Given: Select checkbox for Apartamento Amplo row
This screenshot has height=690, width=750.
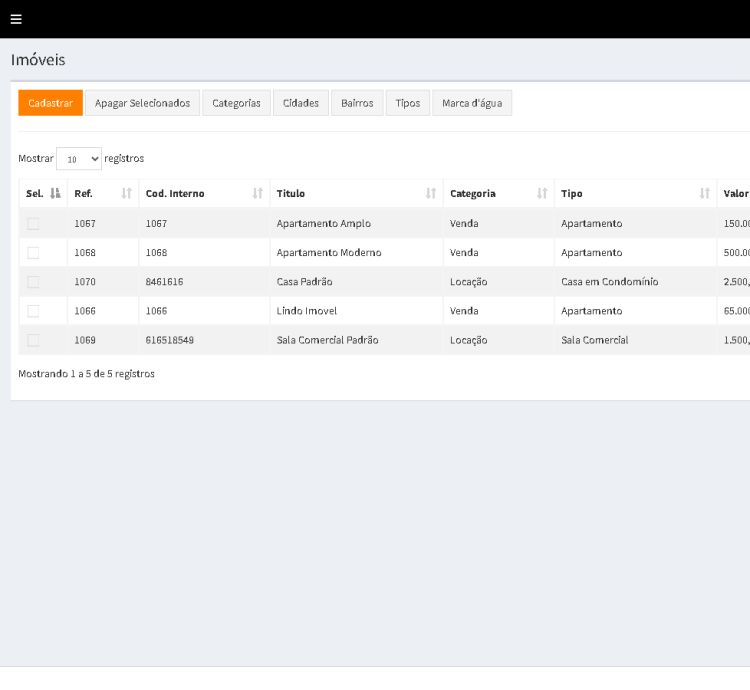Looking at the screenshot, I should tap(33, 224).
